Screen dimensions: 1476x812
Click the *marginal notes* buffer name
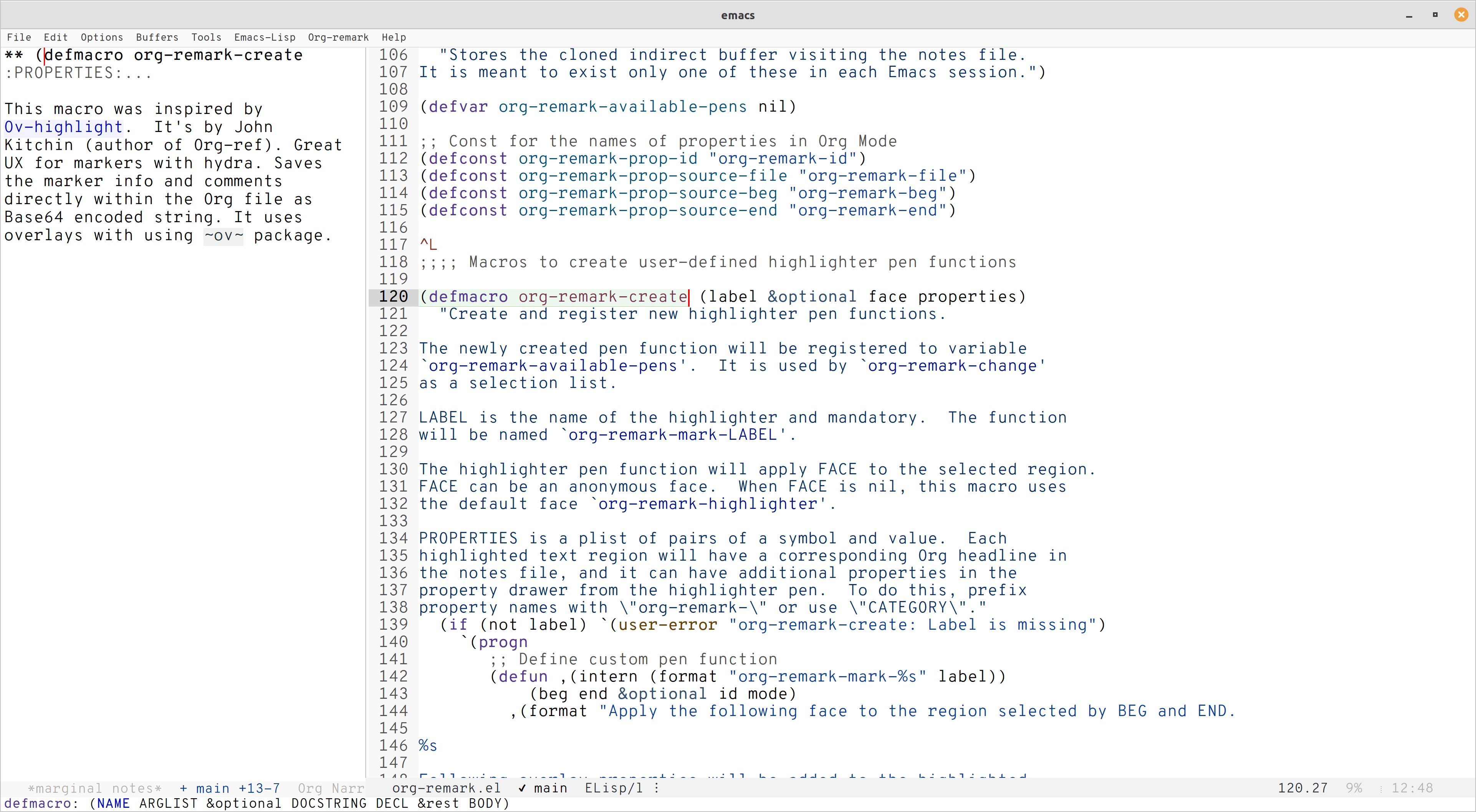[94, 789]
